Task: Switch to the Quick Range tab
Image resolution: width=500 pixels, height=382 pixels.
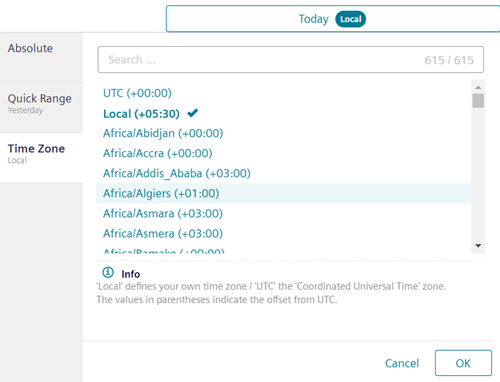Action: tap(41, 108)
